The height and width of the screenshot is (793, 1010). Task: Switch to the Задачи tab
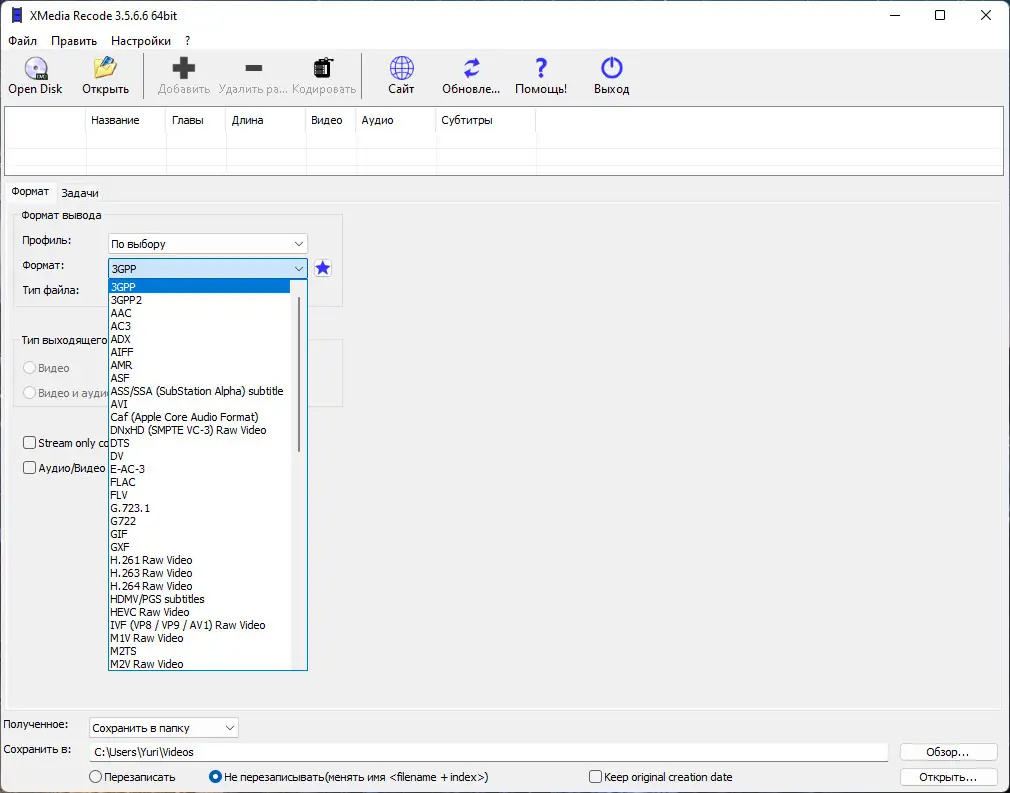[80, 193]
